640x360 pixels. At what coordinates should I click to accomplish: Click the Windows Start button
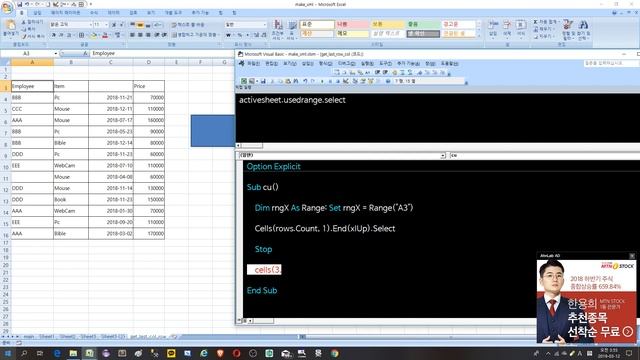coord(7,353)
